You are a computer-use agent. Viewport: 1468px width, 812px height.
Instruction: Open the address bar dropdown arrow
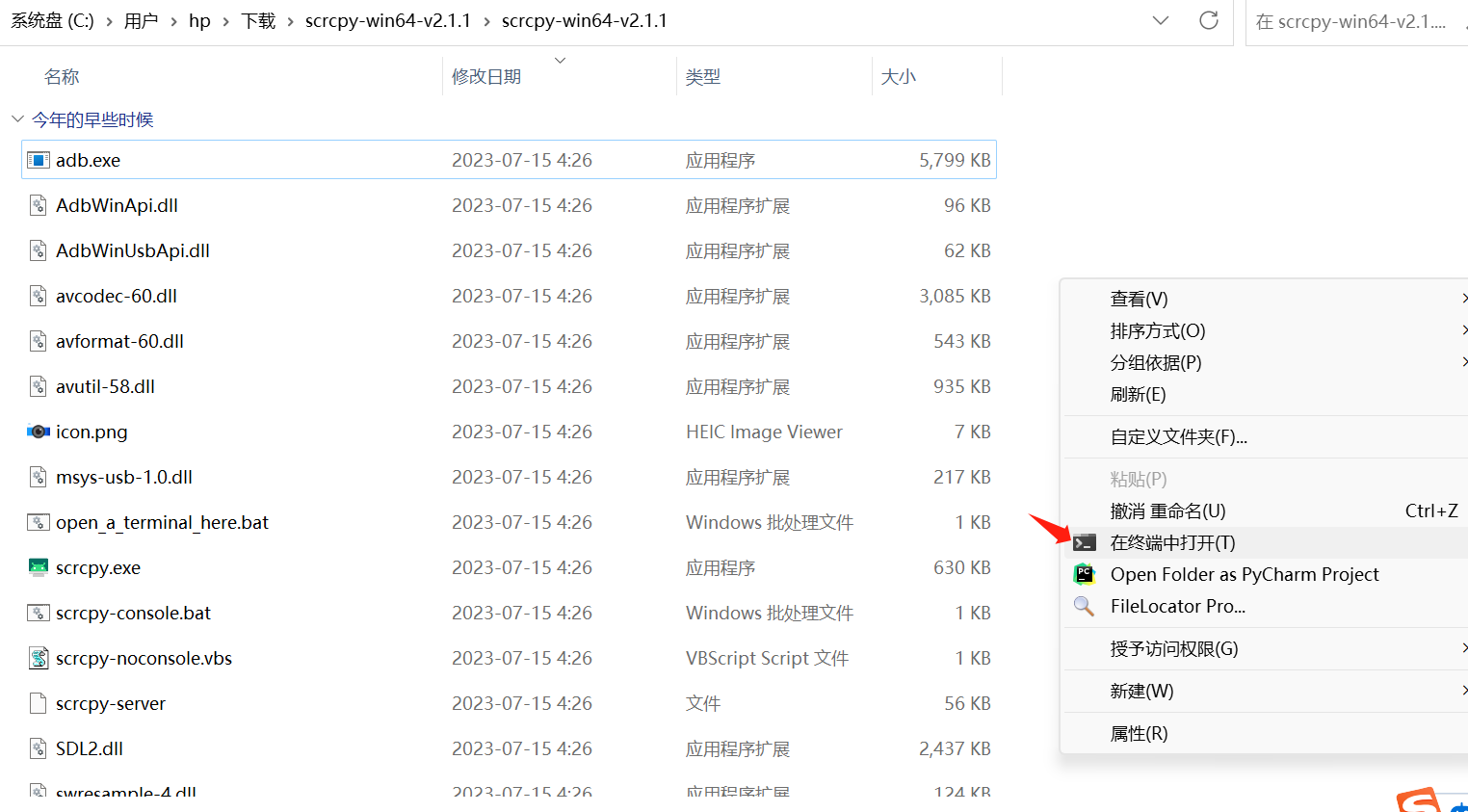1160,20
